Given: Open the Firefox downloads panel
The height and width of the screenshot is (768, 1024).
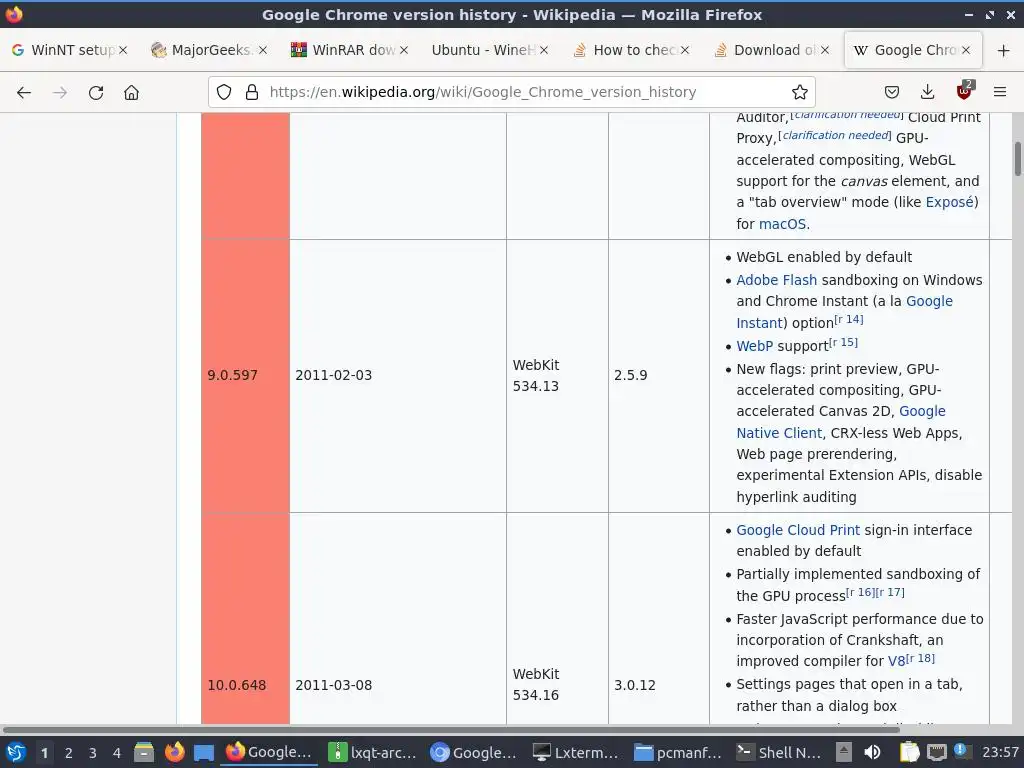Looking at the screenshot, I should tap(927, 92).
